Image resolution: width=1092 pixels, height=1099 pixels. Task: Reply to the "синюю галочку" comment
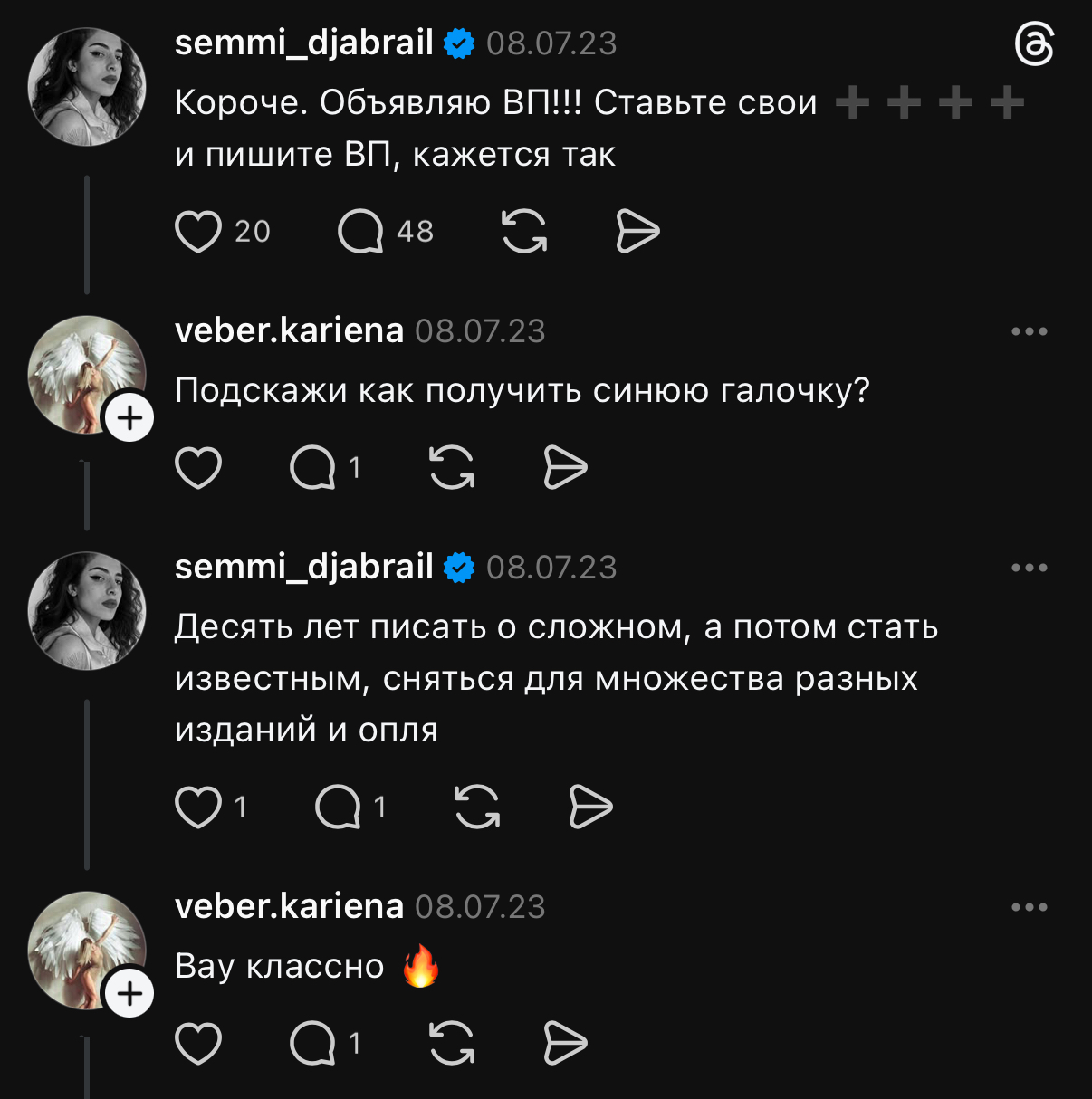coord(313,467)
